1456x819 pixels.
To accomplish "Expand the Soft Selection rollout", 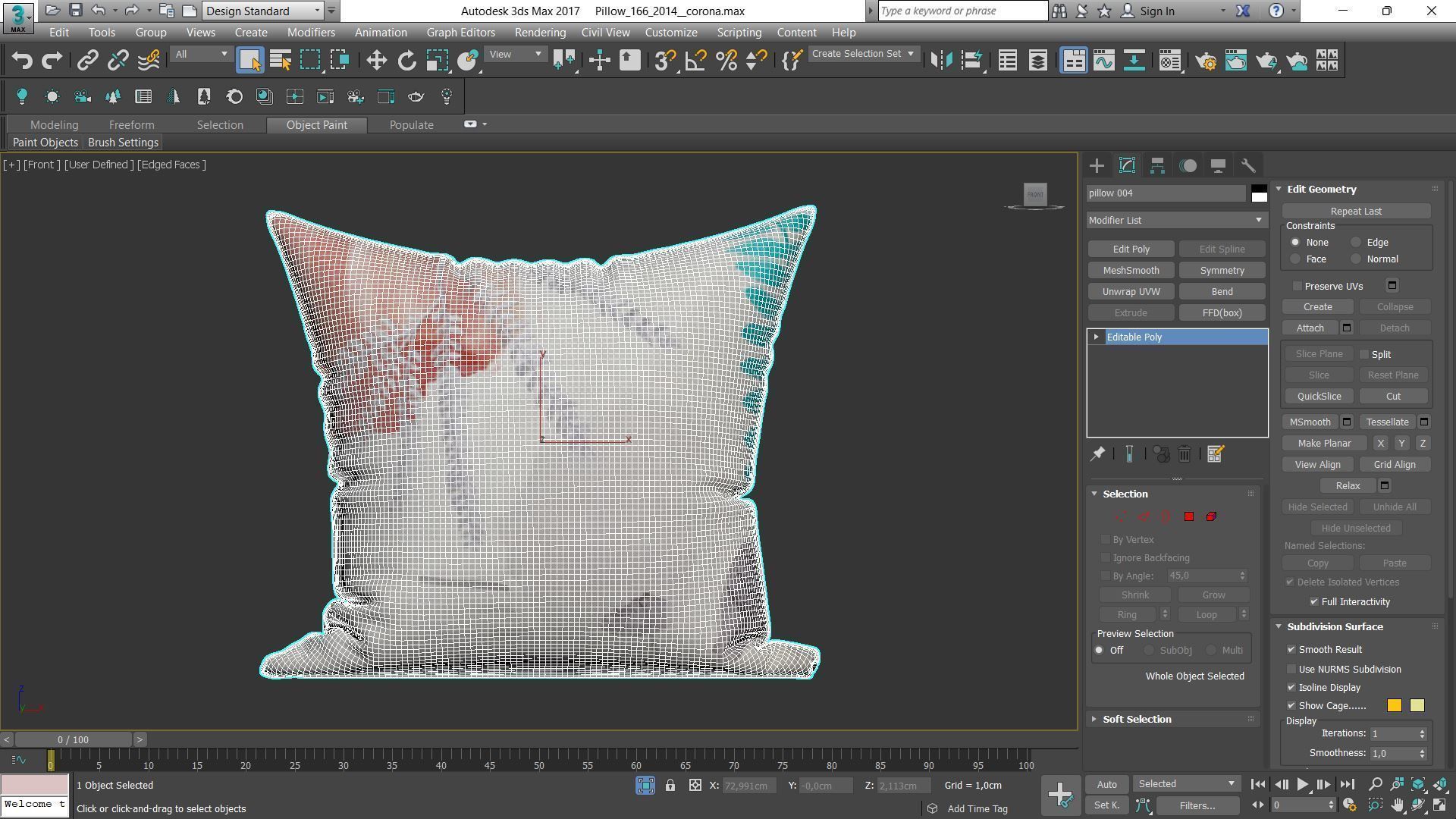I will (x=1137, y=720).
